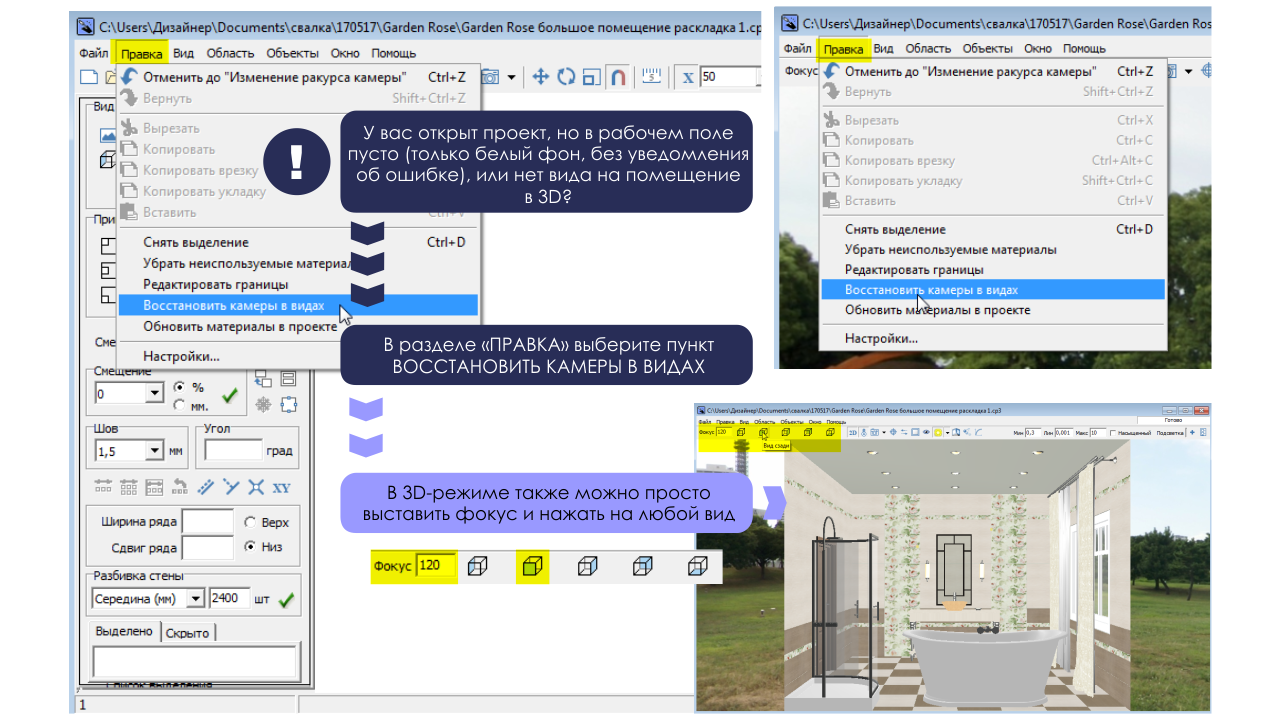The height and width of the screenshot is (720, 1280).
Task: Click second gray tile-row icon under Шов
Action: click(129, 487)
